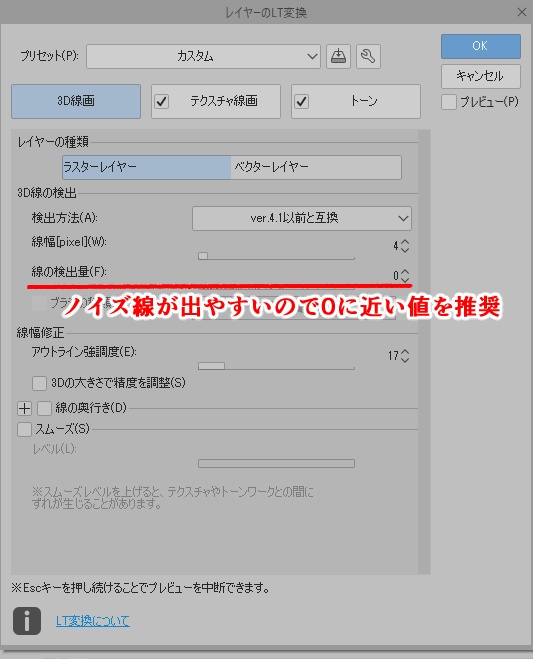Enable the 線の奥行き checkbox
533x659 pixels.
point(45,408)
